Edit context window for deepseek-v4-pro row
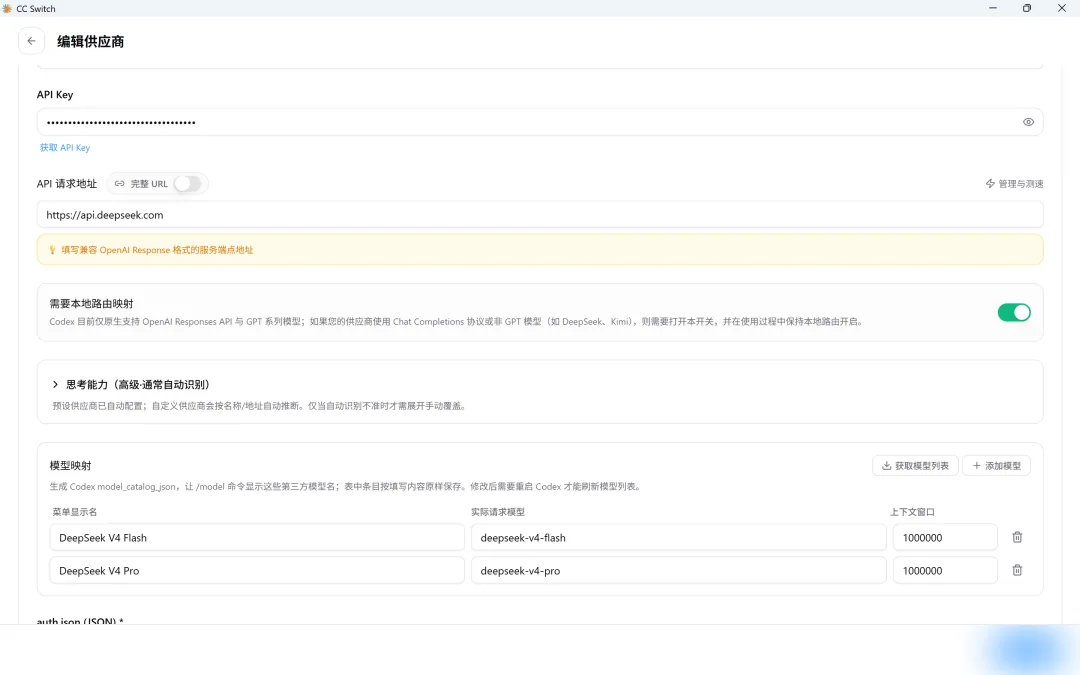The width and height of the screenshot is (1080, 675). click(945, 570)
